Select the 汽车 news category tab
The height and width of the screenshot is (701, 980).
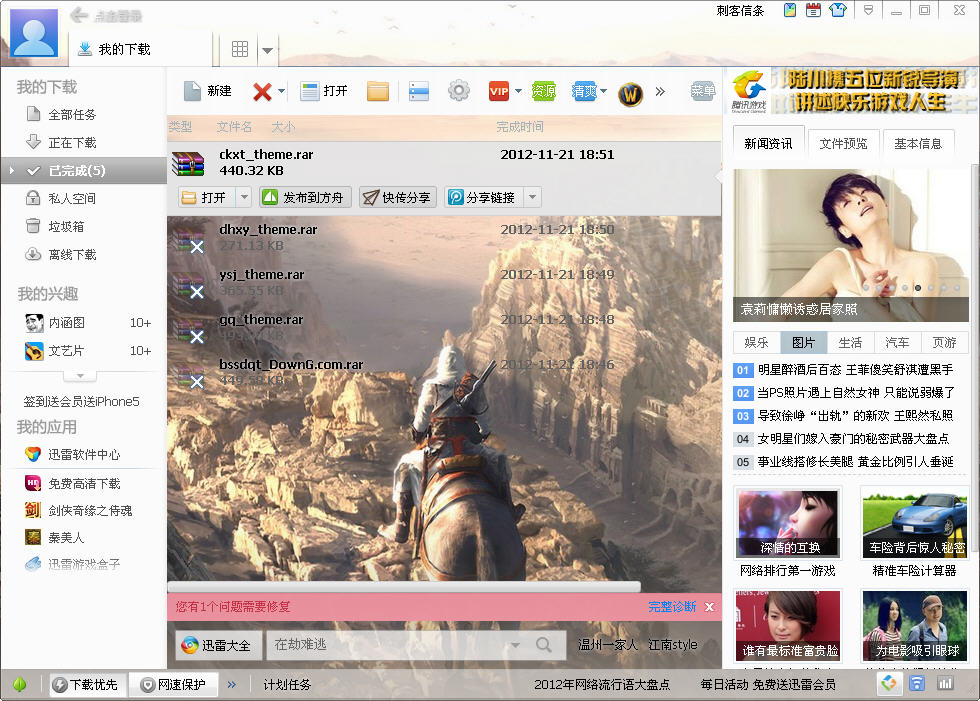pos(897,342)
